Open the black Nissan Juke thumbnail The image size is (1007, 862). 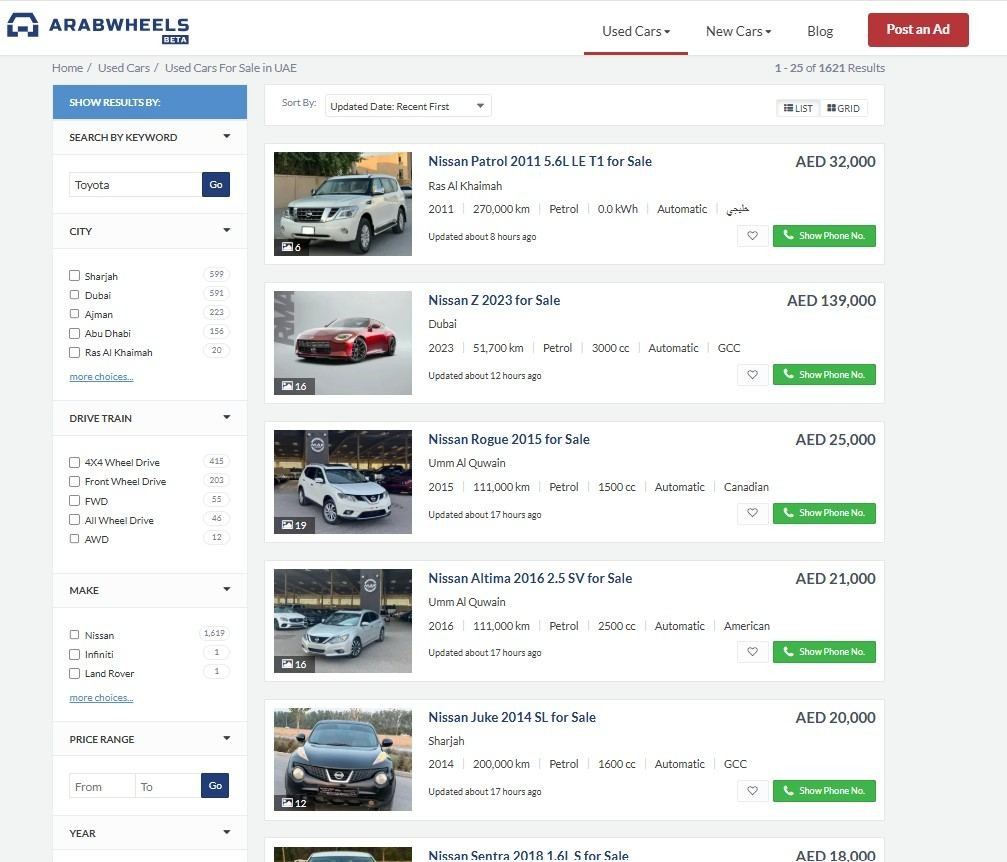pyautogui.click(x=343, y=759)
